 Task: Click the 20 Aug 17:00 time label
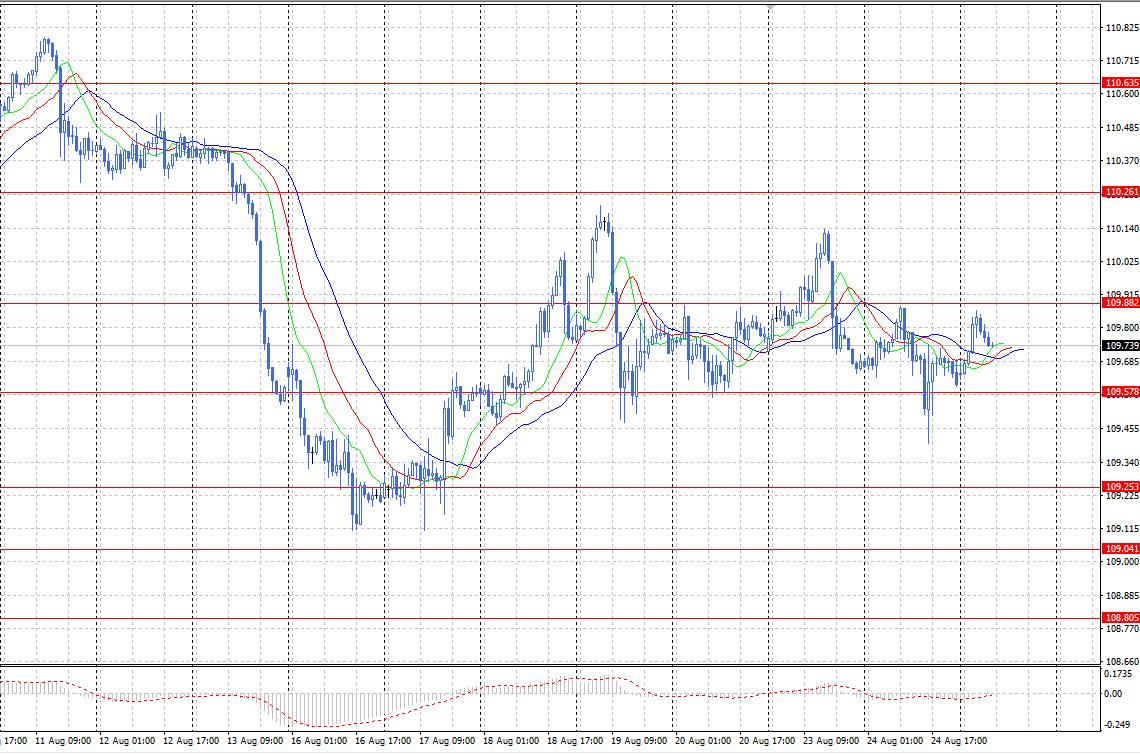767,741
